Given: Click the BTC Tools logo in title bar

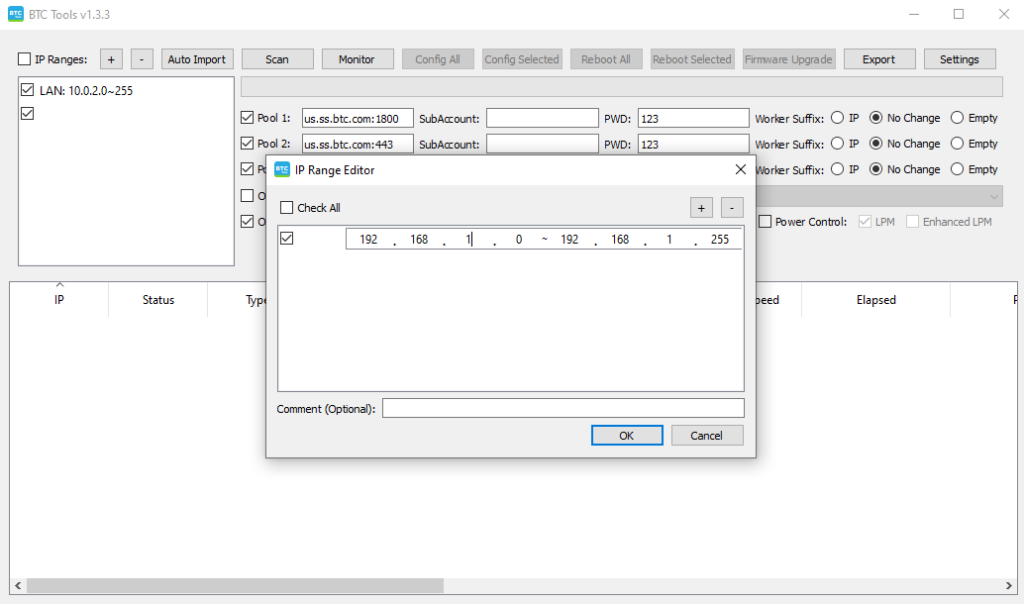Looking at the screenshot, I should (x=14, y=14).
